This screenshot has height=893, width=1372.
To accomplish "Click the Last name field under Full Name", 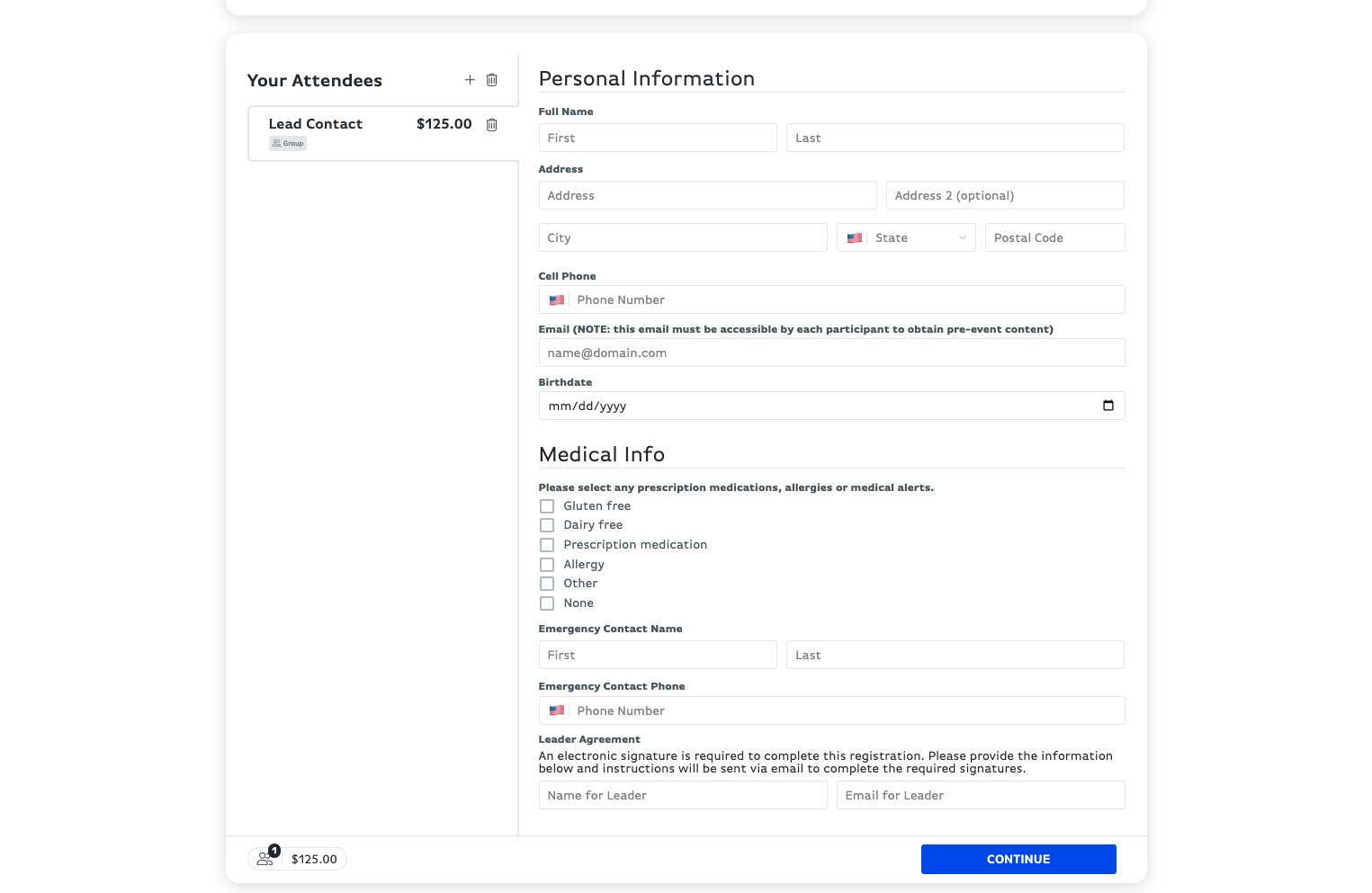I will (x=955, y=138).
